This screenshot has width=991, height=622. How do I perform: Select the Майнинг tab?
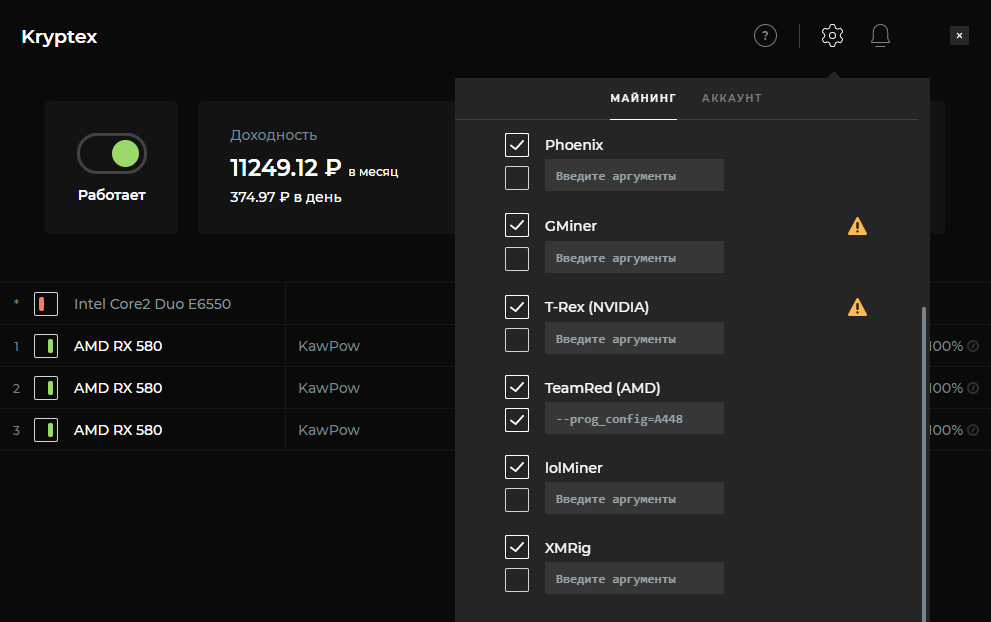point(643,98)
